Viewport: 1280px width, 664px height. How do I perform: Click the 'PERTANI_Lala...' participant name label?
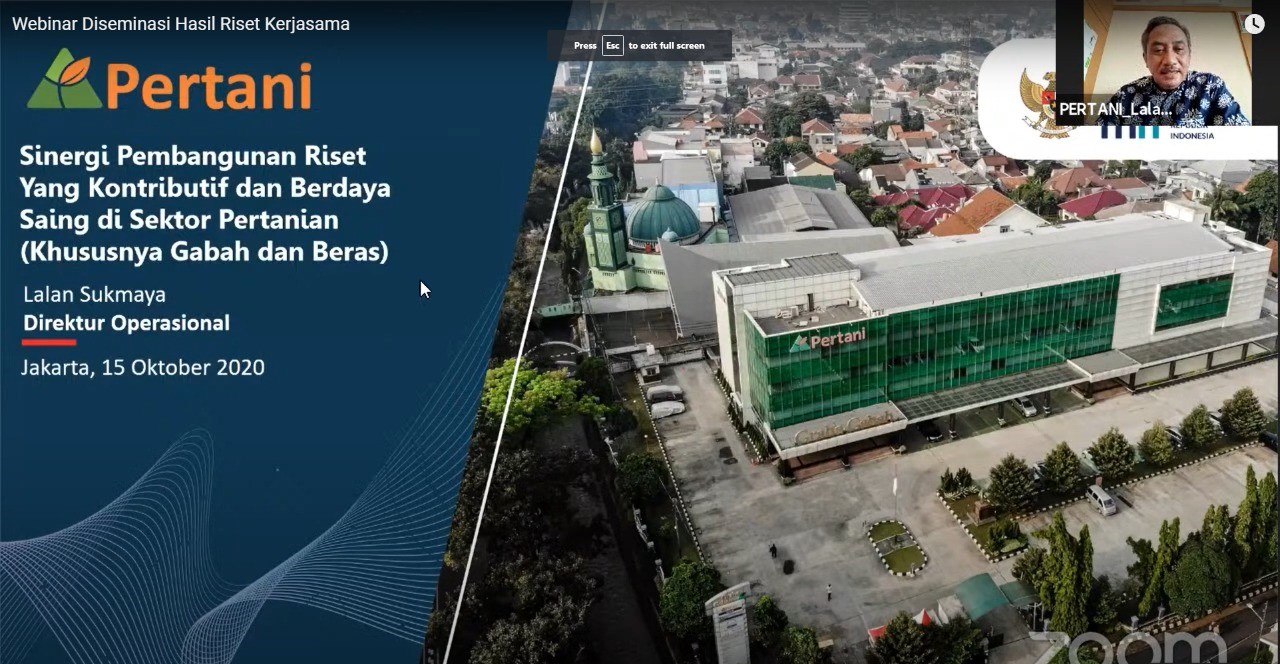tap(1115, 109)
